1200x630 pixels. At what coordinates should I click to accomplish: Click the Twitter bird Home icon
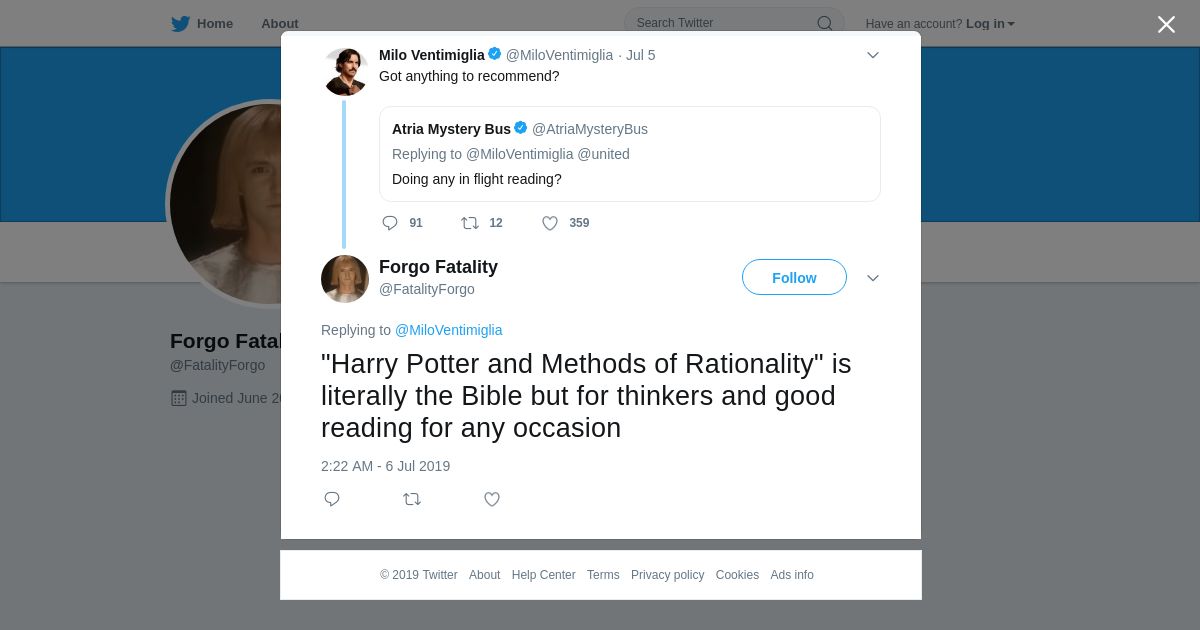coord(180,24)
